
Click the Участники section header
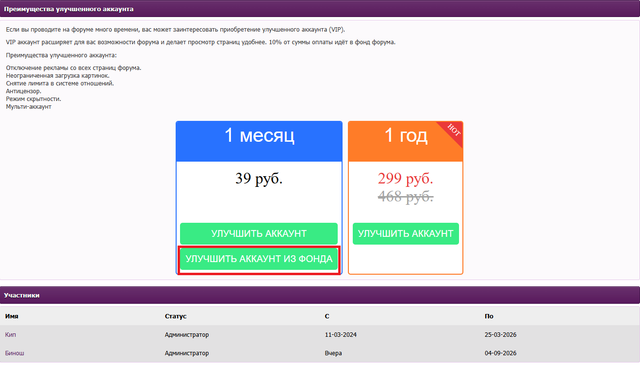(x=320, y=295)
